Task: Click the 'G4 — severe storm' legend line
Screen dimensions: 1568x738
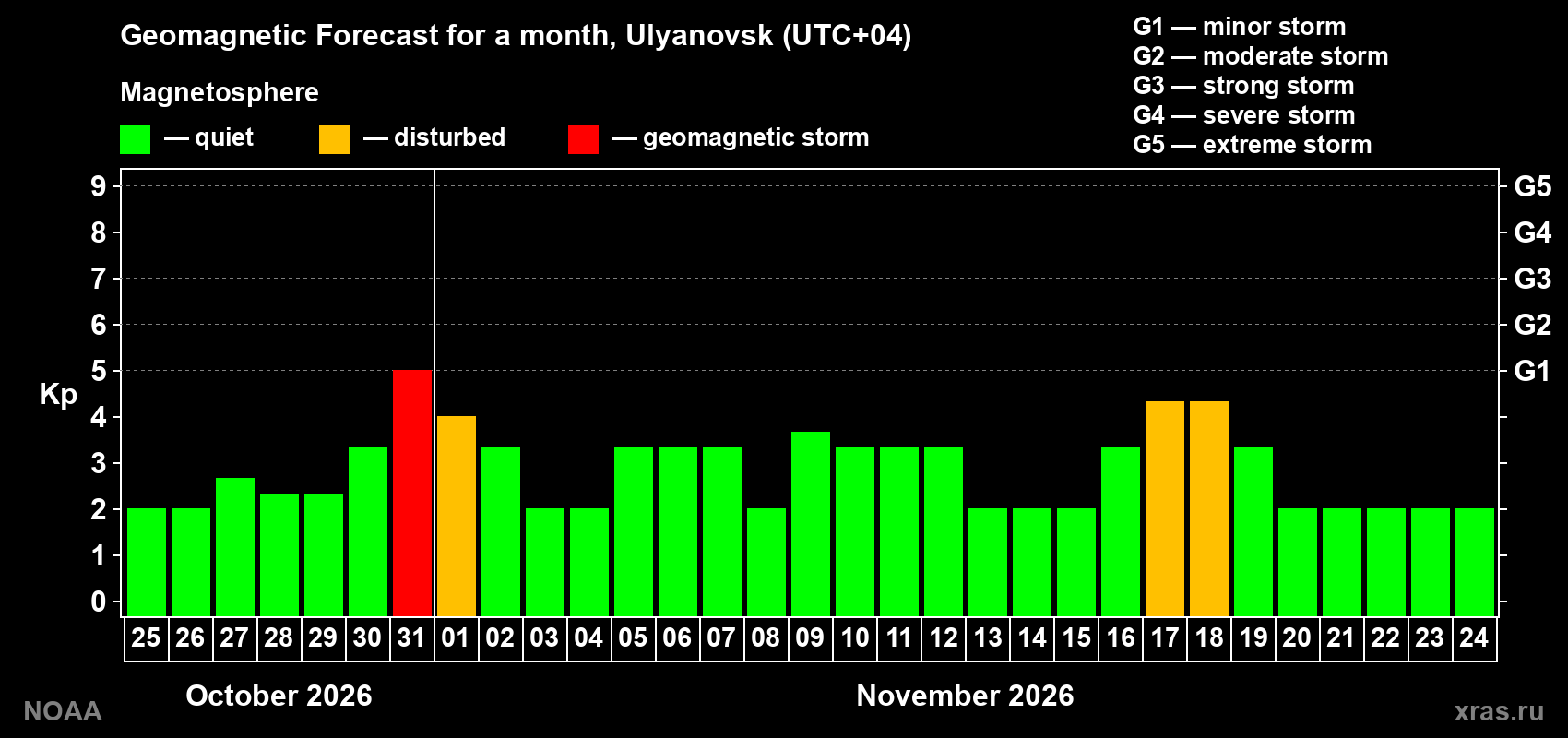Action: coord(1243,115)
